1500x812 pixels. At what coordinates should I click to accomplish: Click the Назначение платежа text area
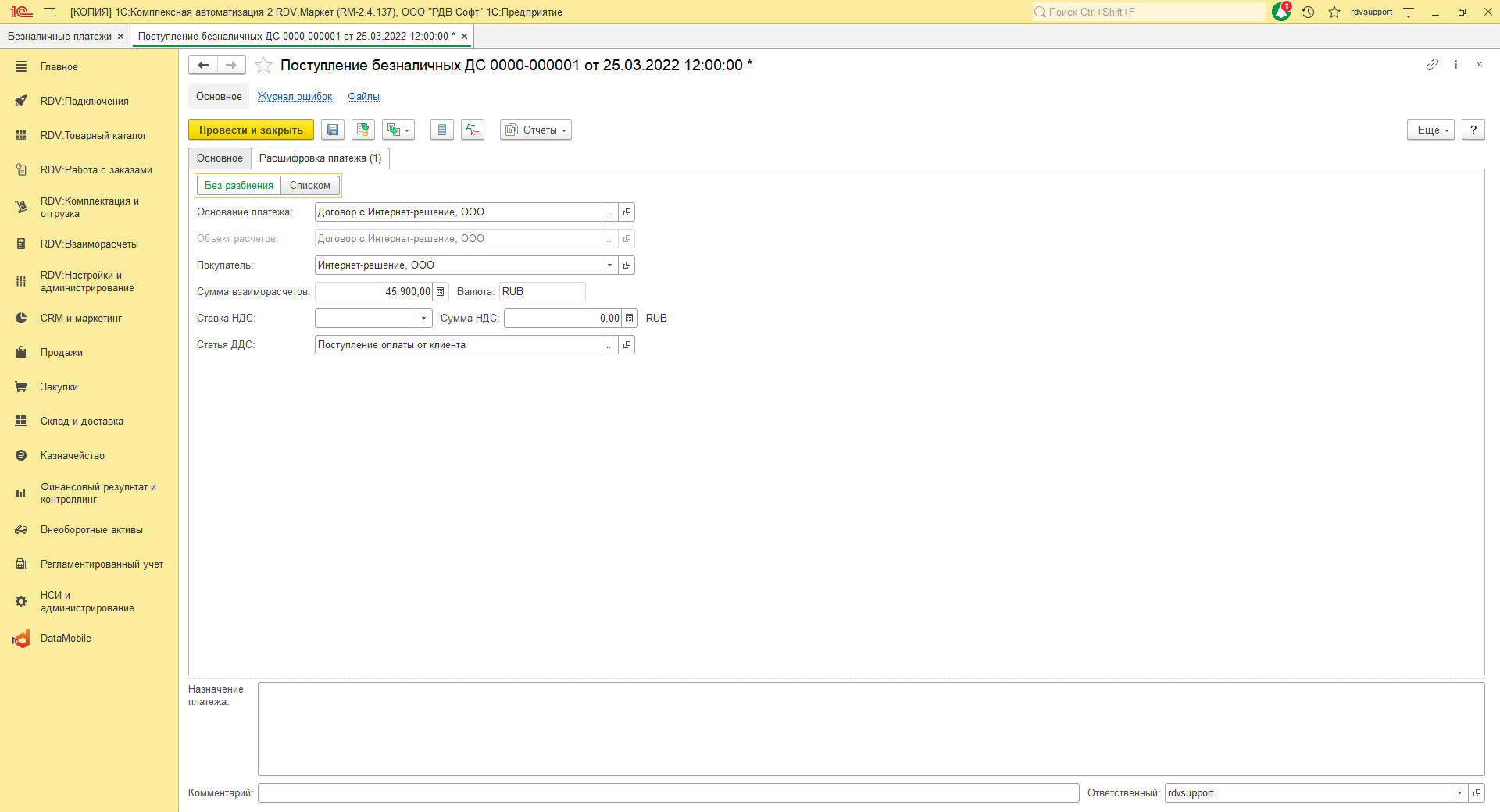(x=871, y=729)
